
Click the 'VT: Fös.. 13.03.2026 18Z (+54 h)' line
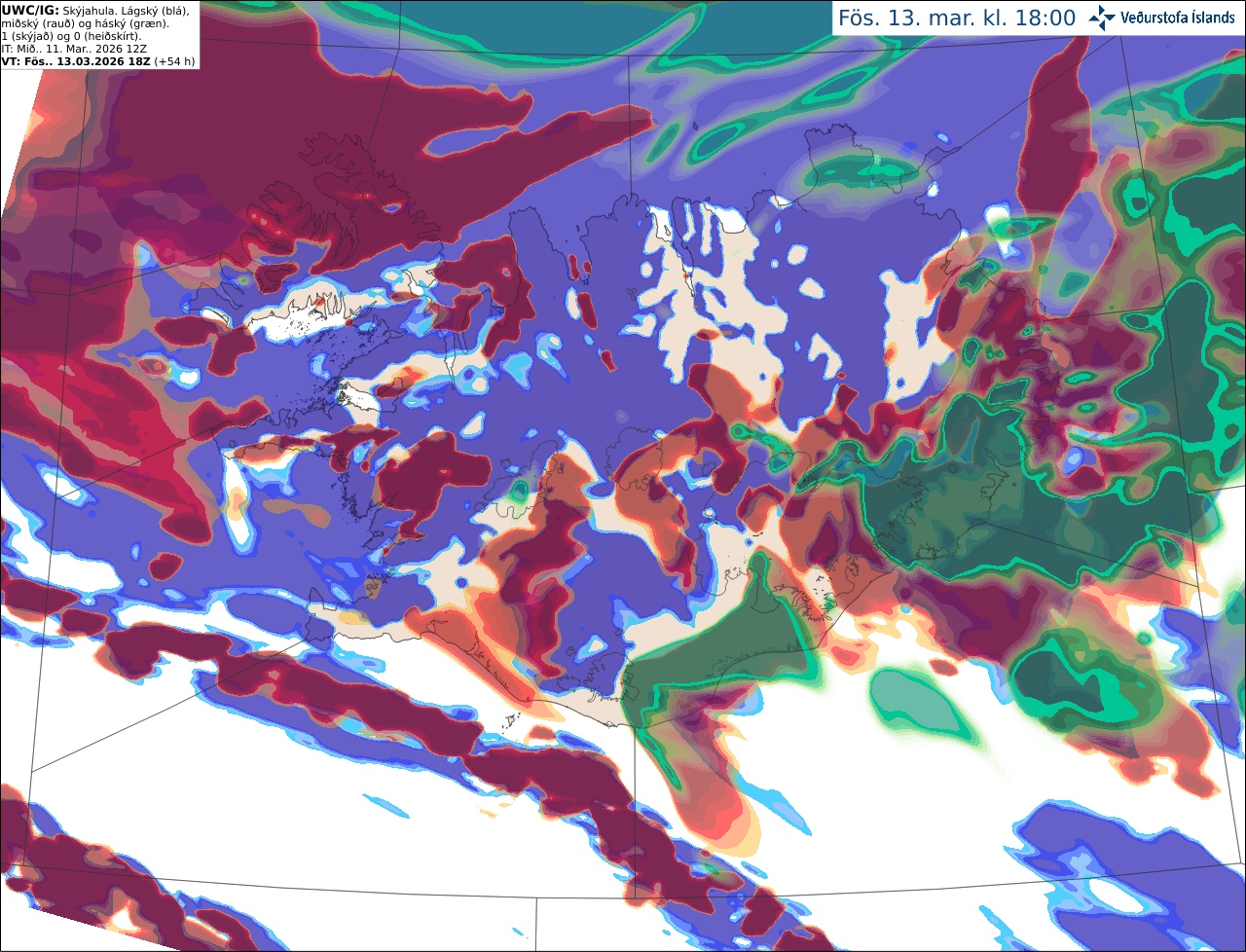coord(98,61)
